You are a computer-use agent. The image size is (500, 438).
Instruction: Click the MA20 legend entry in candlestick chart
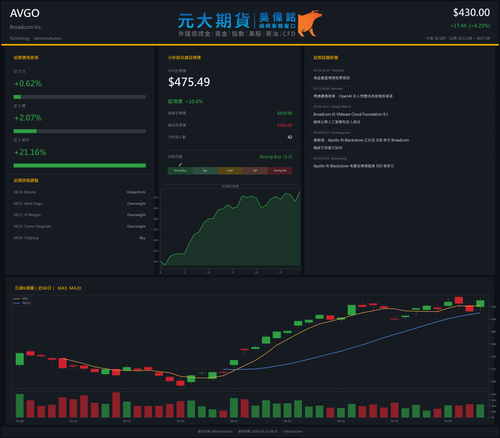pyautogui.click(x=22, y=303)
